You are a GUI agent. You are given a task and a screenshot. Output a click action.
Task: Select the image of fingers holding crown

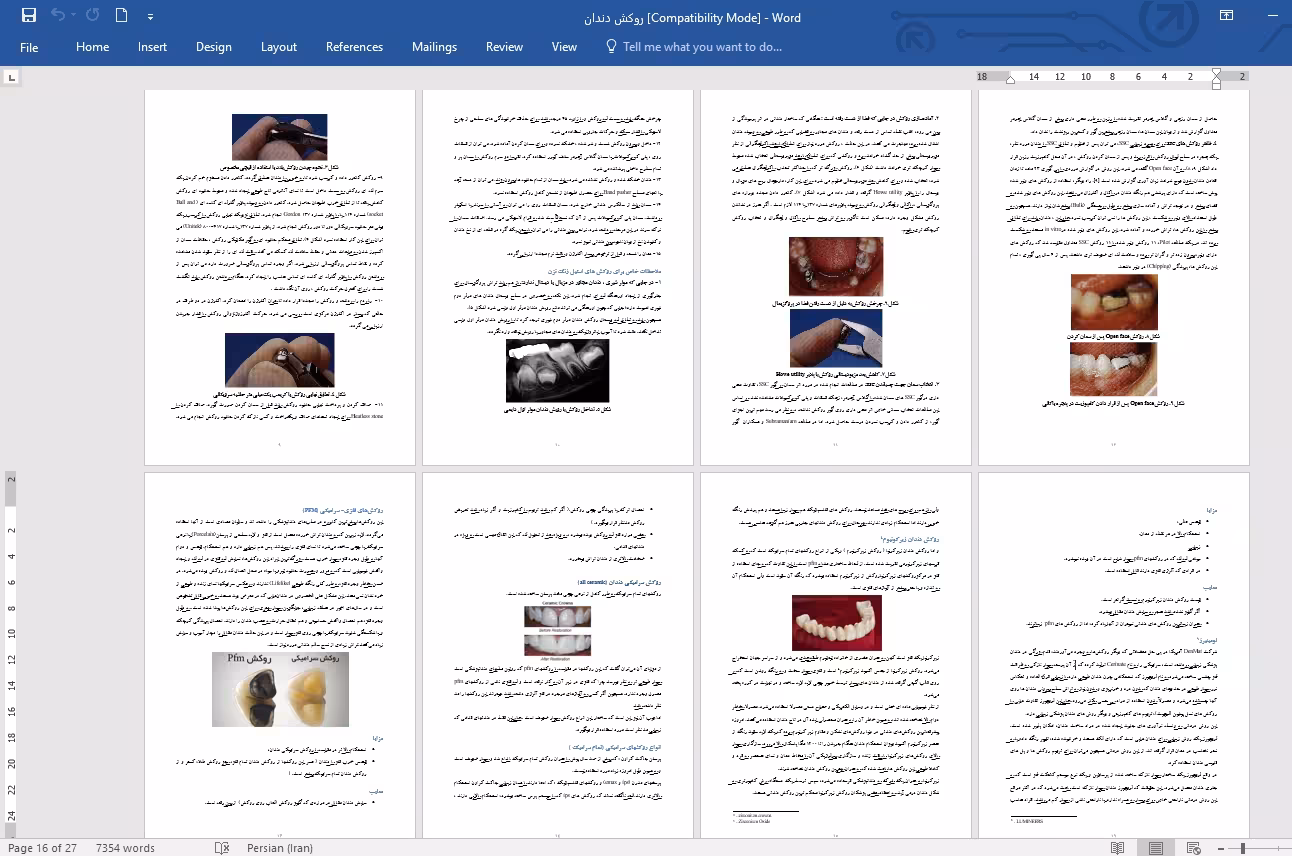280,360
